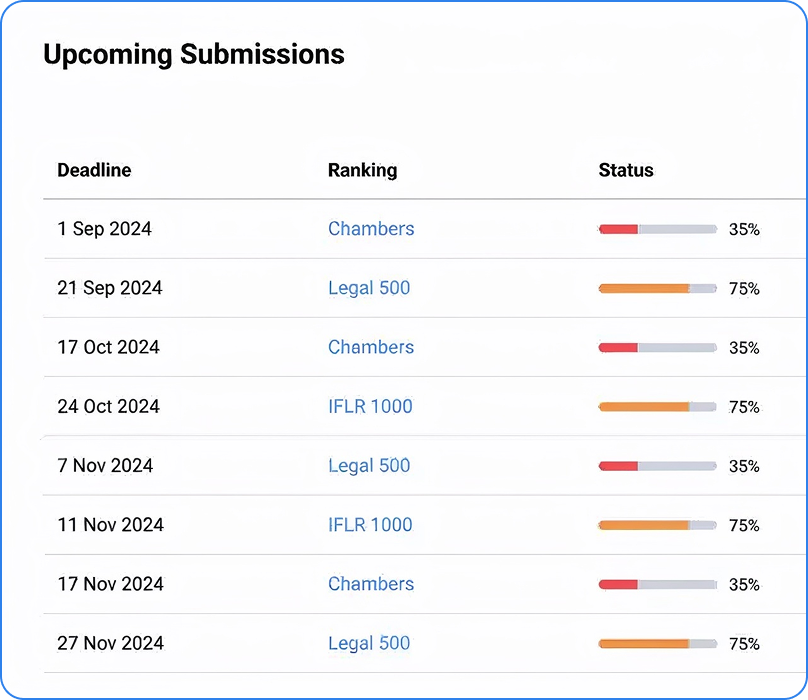The height and width of the screenshot is (700, 808).
Task: Click the progress bar for 21 Sep 2024
Action: (x=658, y=289)
